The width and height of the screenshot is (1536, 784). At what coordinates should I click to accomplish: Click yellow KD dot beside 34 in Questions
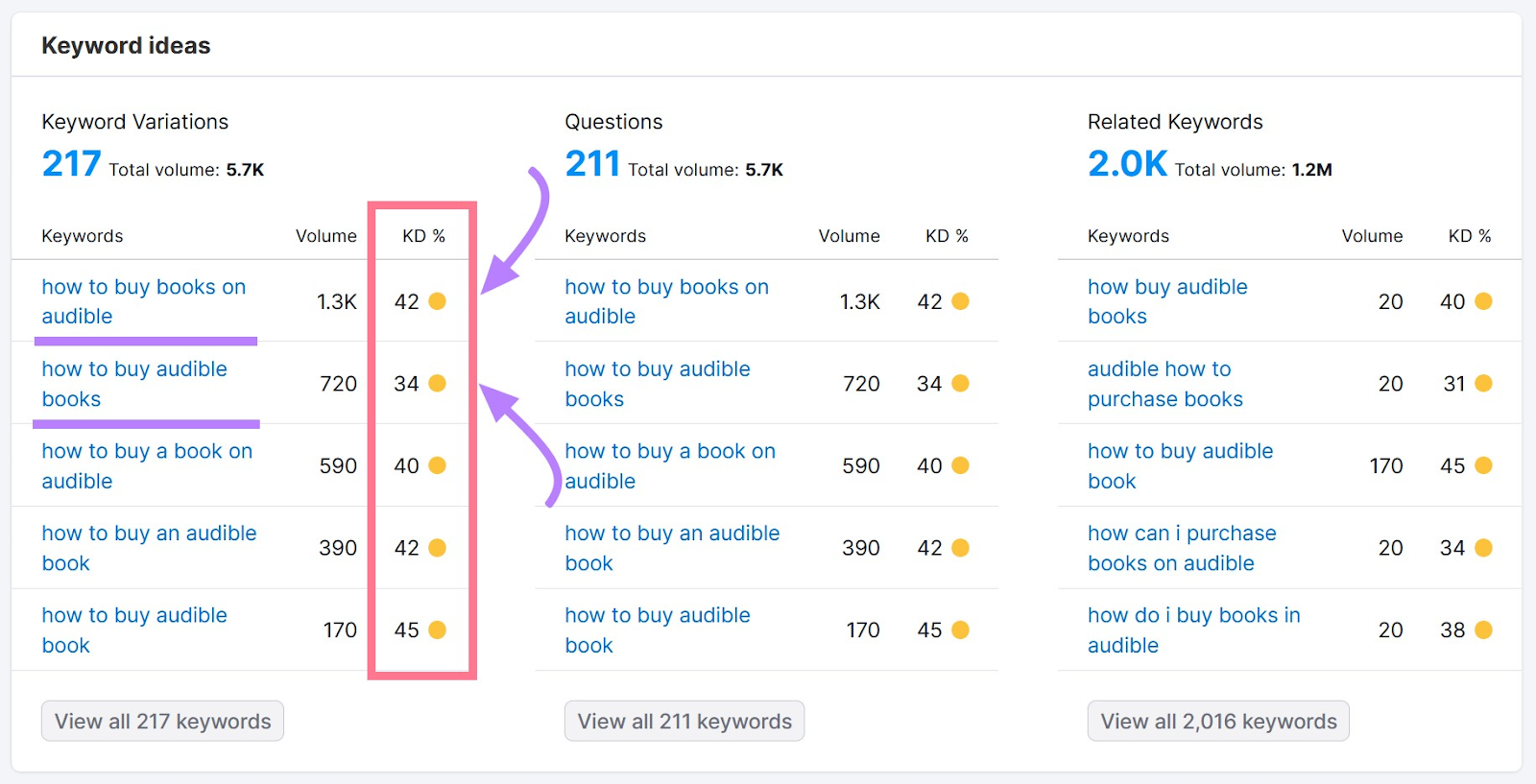[960, 384]
